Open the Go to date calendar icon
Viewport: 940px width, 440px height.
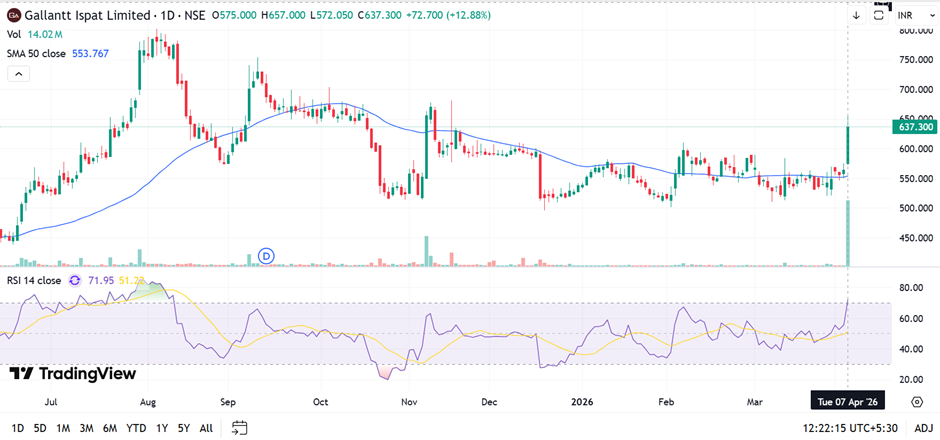point(240,428)
